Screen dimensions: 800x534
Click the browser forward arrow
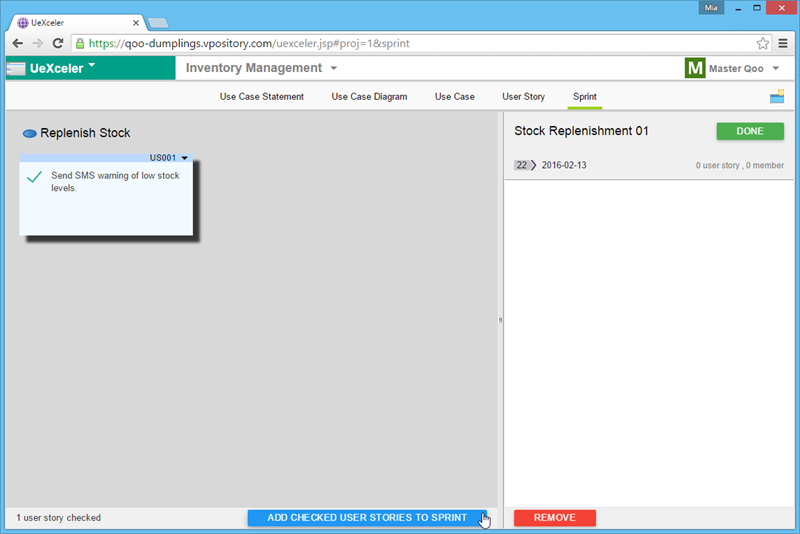[38, 43]
